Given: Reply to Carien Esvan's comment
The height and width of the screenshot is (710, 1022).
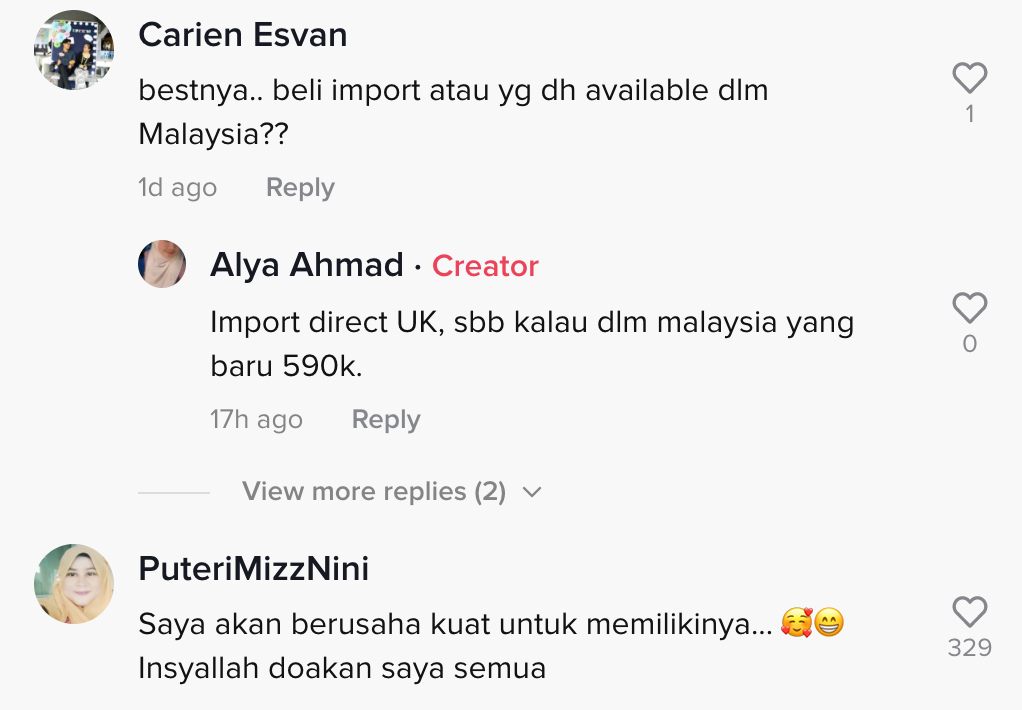Looking at the screenshot, I should click(x=300, y=188).
